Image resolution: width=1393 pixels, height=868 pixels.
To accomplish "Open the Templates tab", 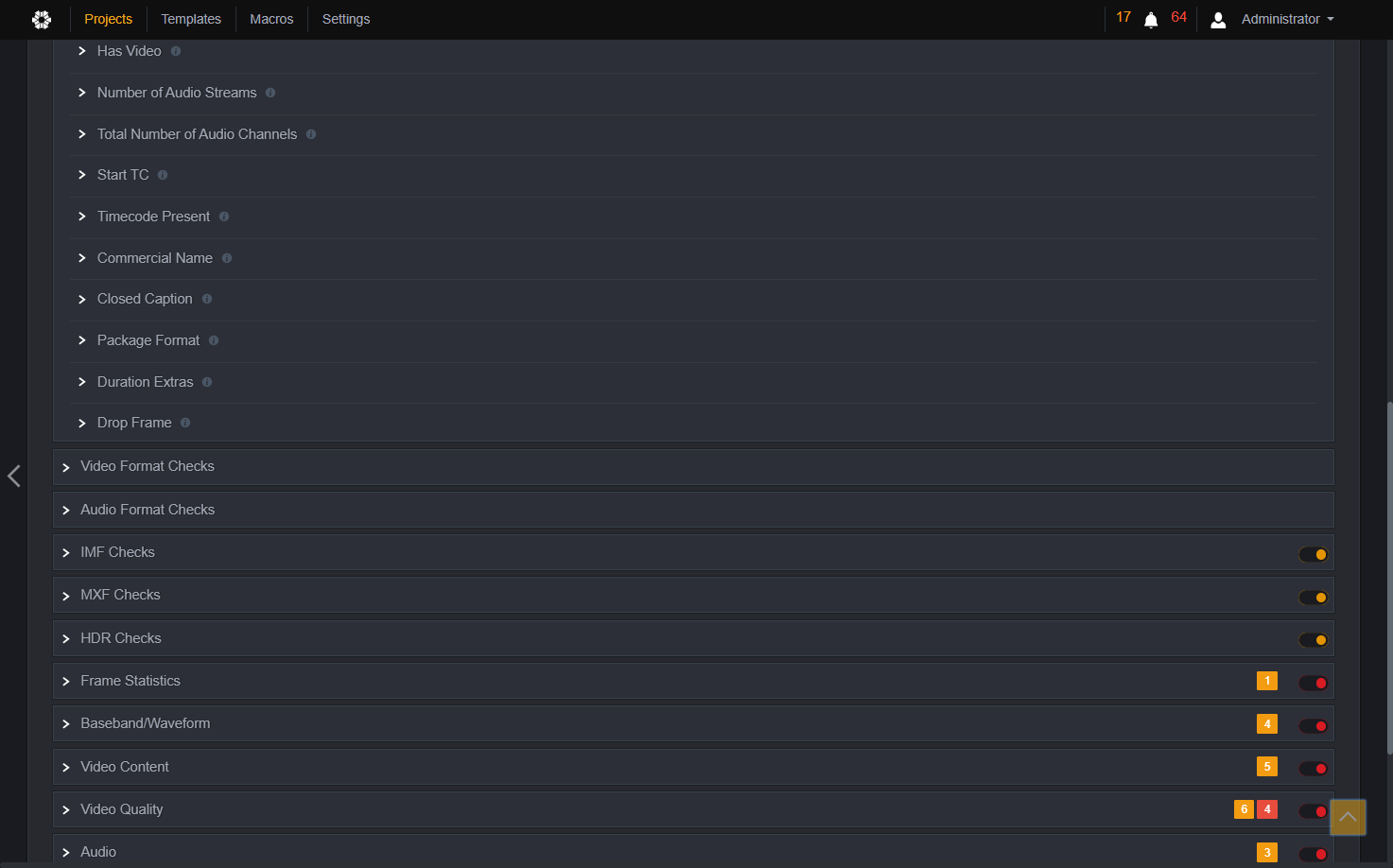I will (x=191, y=19).
